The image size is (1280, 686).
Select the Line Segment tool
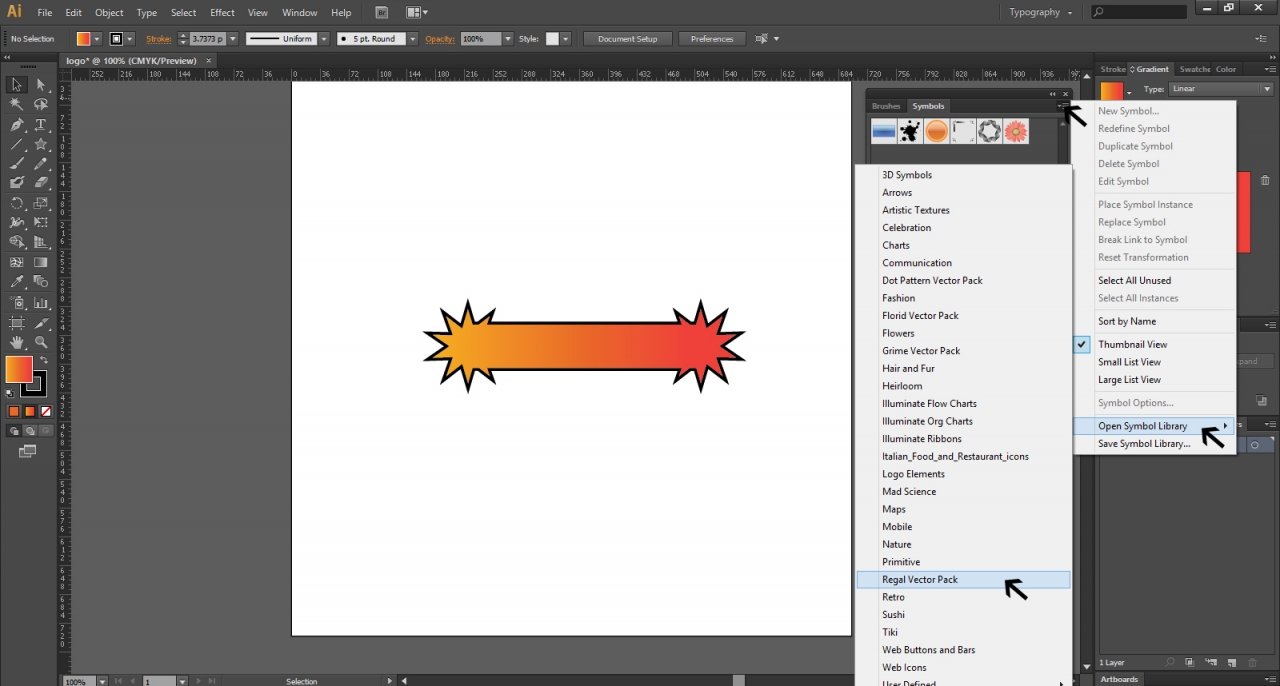(x=17, y=145)
